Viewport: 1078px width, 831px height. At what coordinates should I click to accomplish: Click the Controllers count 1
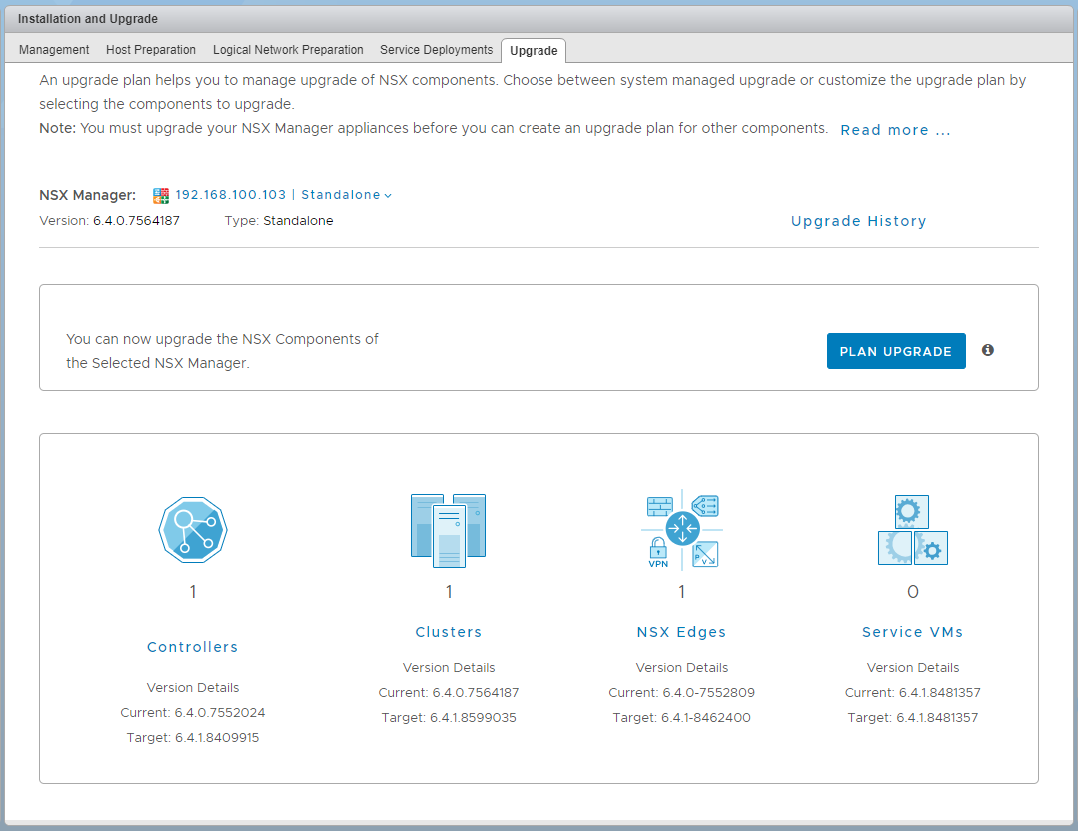pos(193,592)
